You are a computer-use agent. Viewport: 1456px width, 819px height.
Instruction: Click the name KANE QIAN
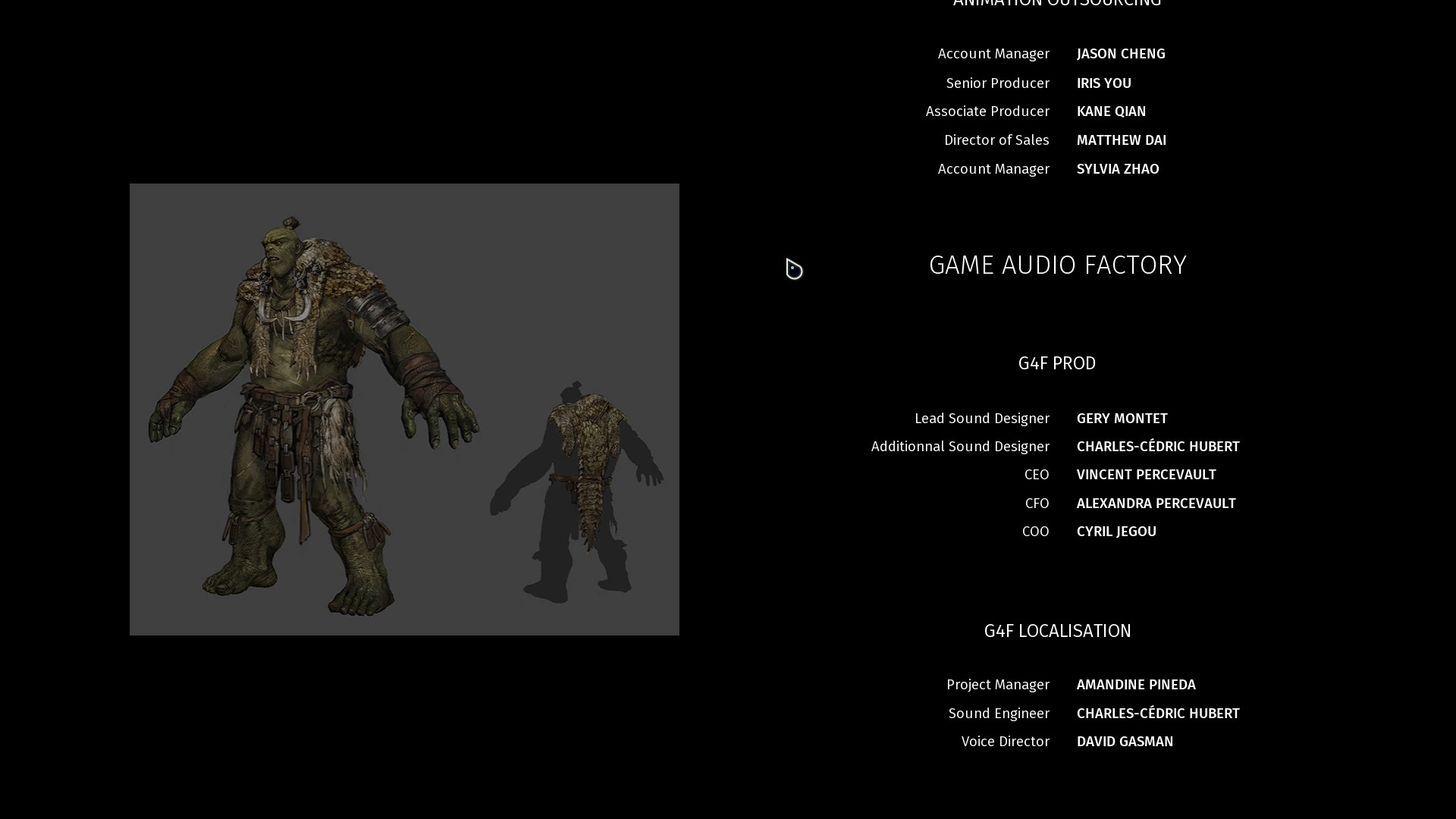[1111, 111]
